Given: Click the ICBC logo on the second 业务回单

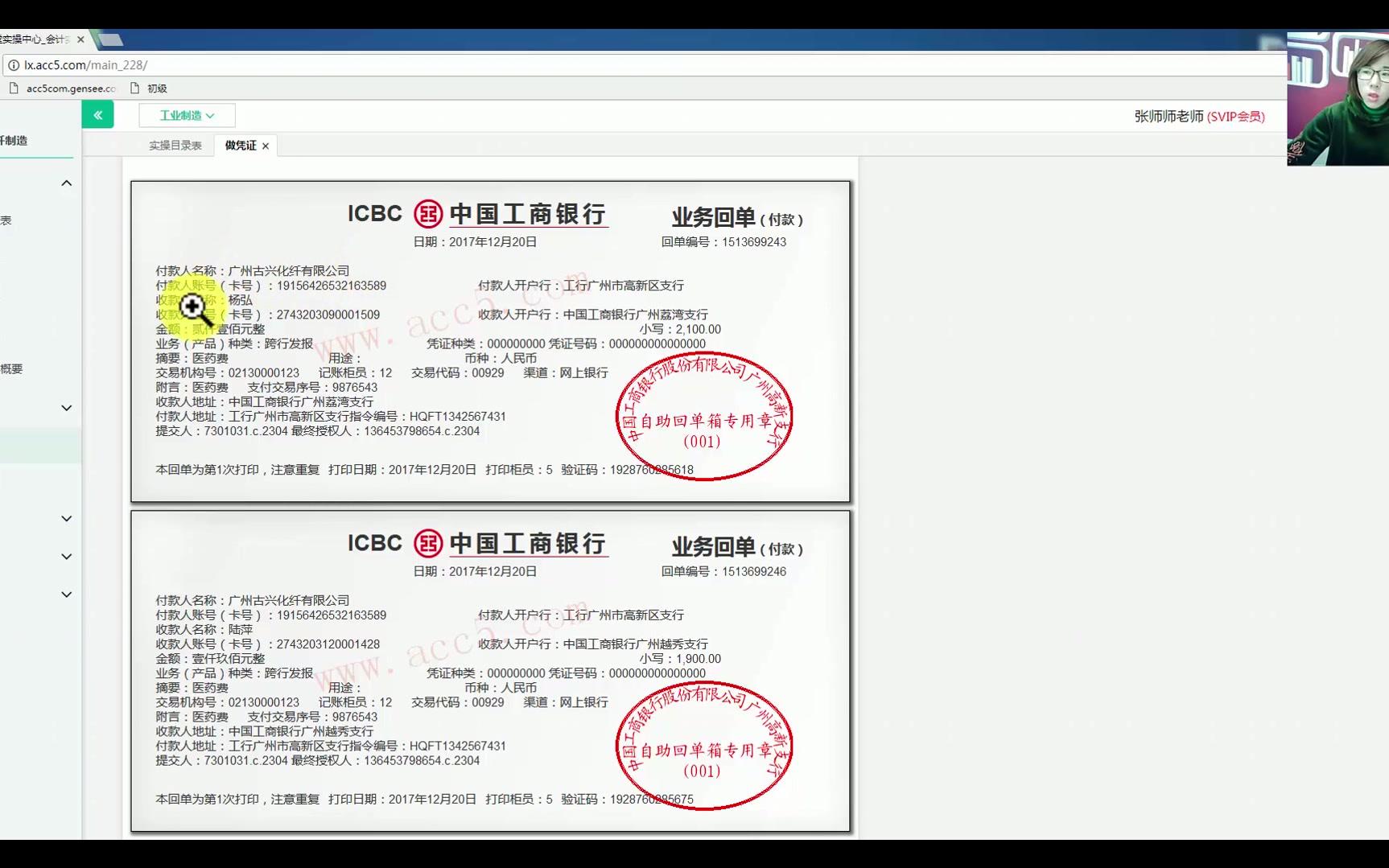Looking at the screenshot, I should [427, 544].
